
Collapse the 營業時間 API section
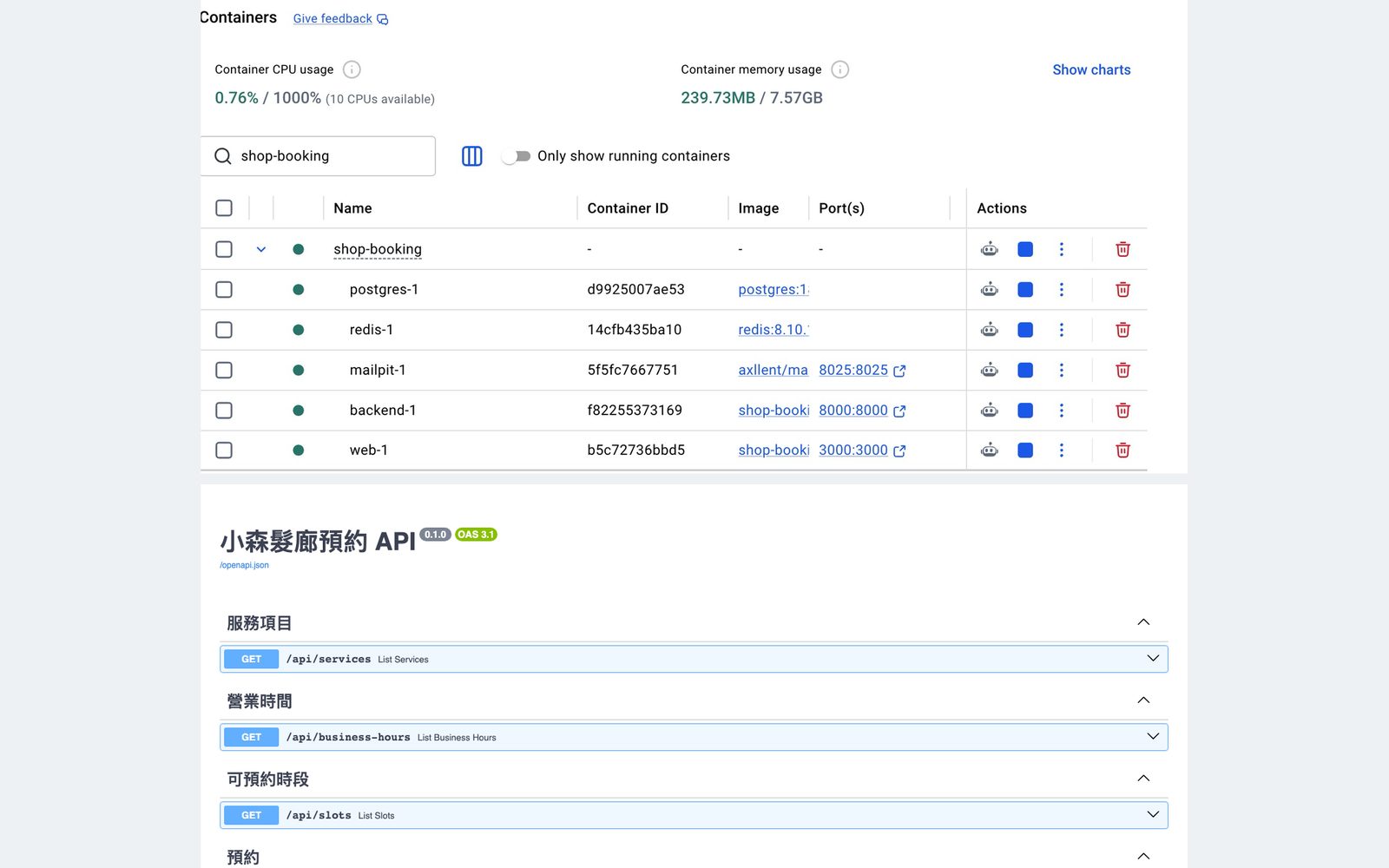(1143, 700)
